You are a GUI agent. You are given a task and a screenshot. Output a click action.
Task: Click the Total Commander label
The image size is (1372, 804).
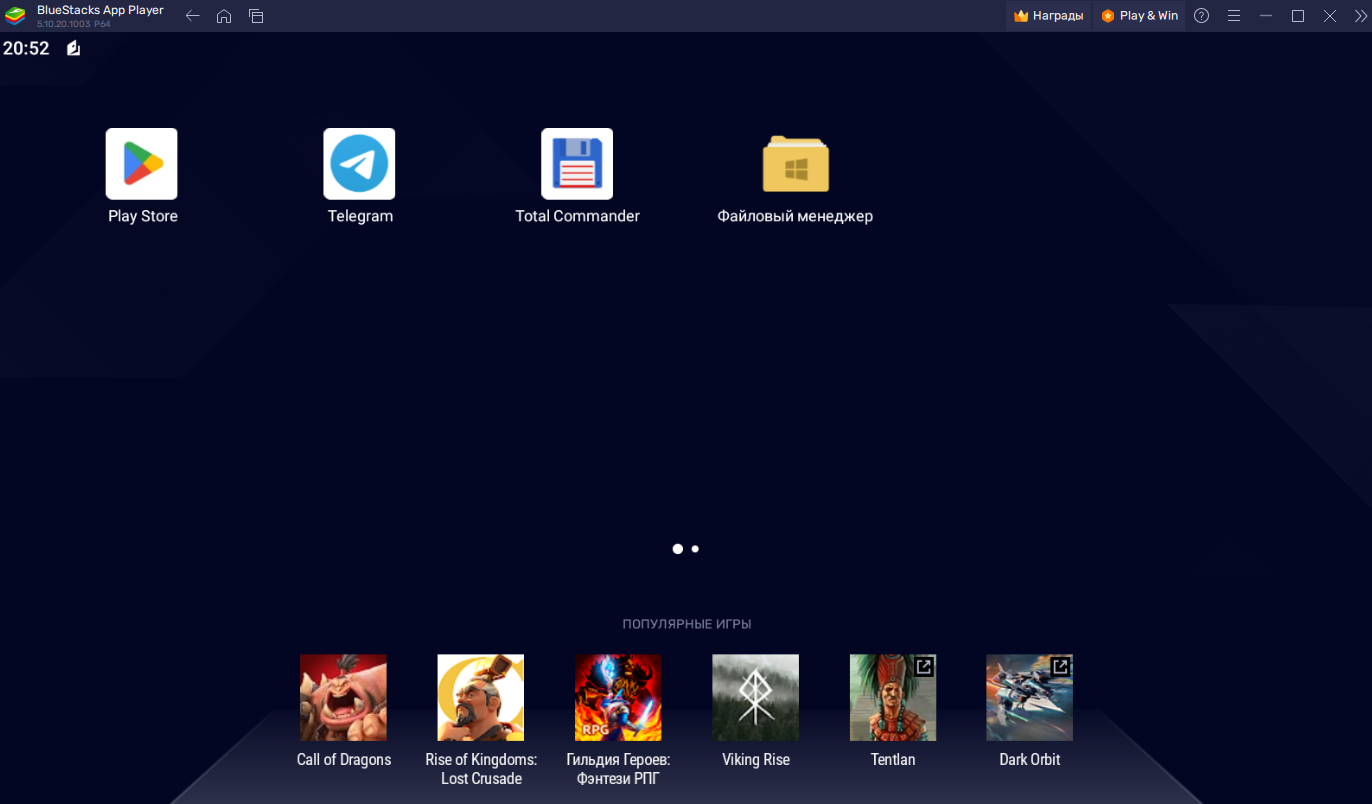click(577, 216)
